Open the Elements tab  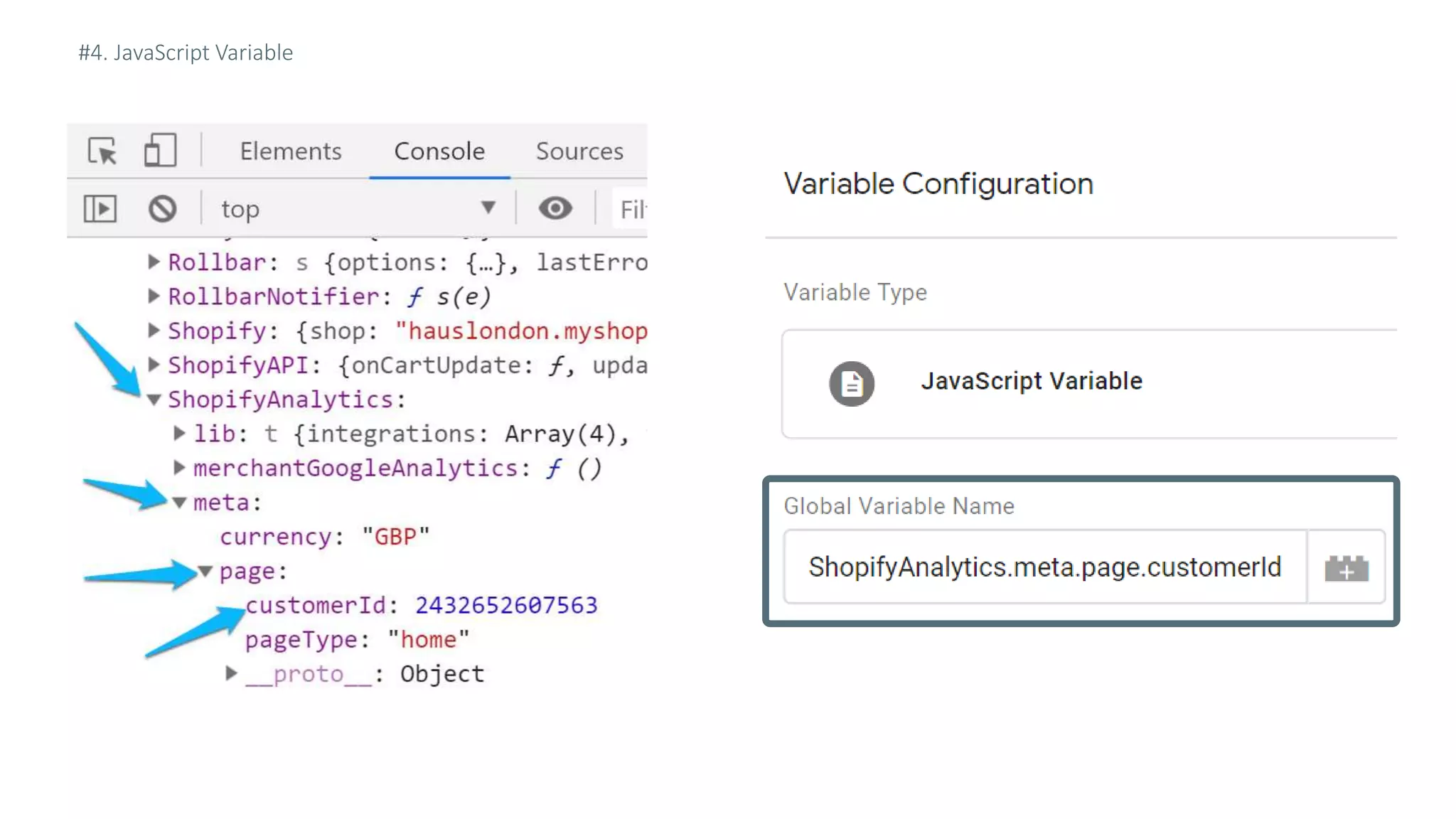pos(291,151)
